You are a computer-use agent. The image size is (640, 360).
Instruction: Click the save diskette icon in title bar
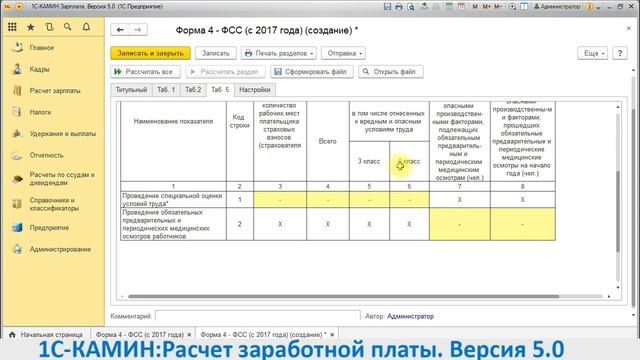click(x=387, y=7)
